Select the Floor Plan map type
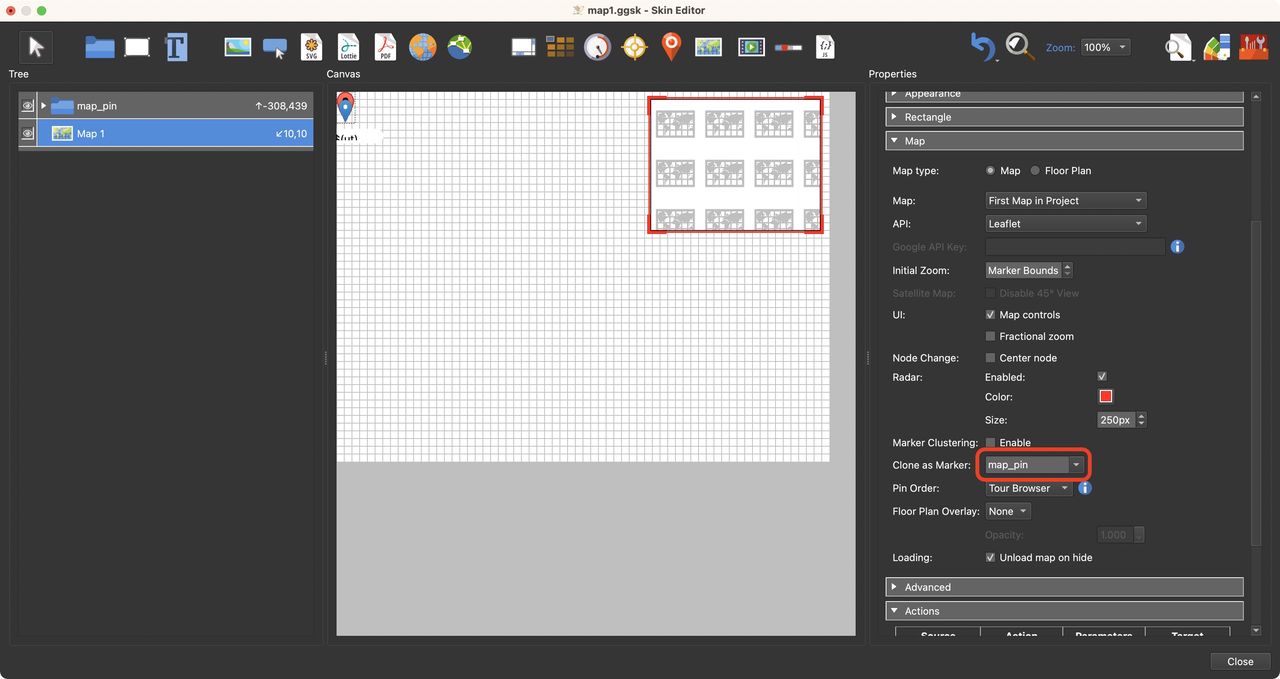1280x679 pixels. [x=1035, y=170]
